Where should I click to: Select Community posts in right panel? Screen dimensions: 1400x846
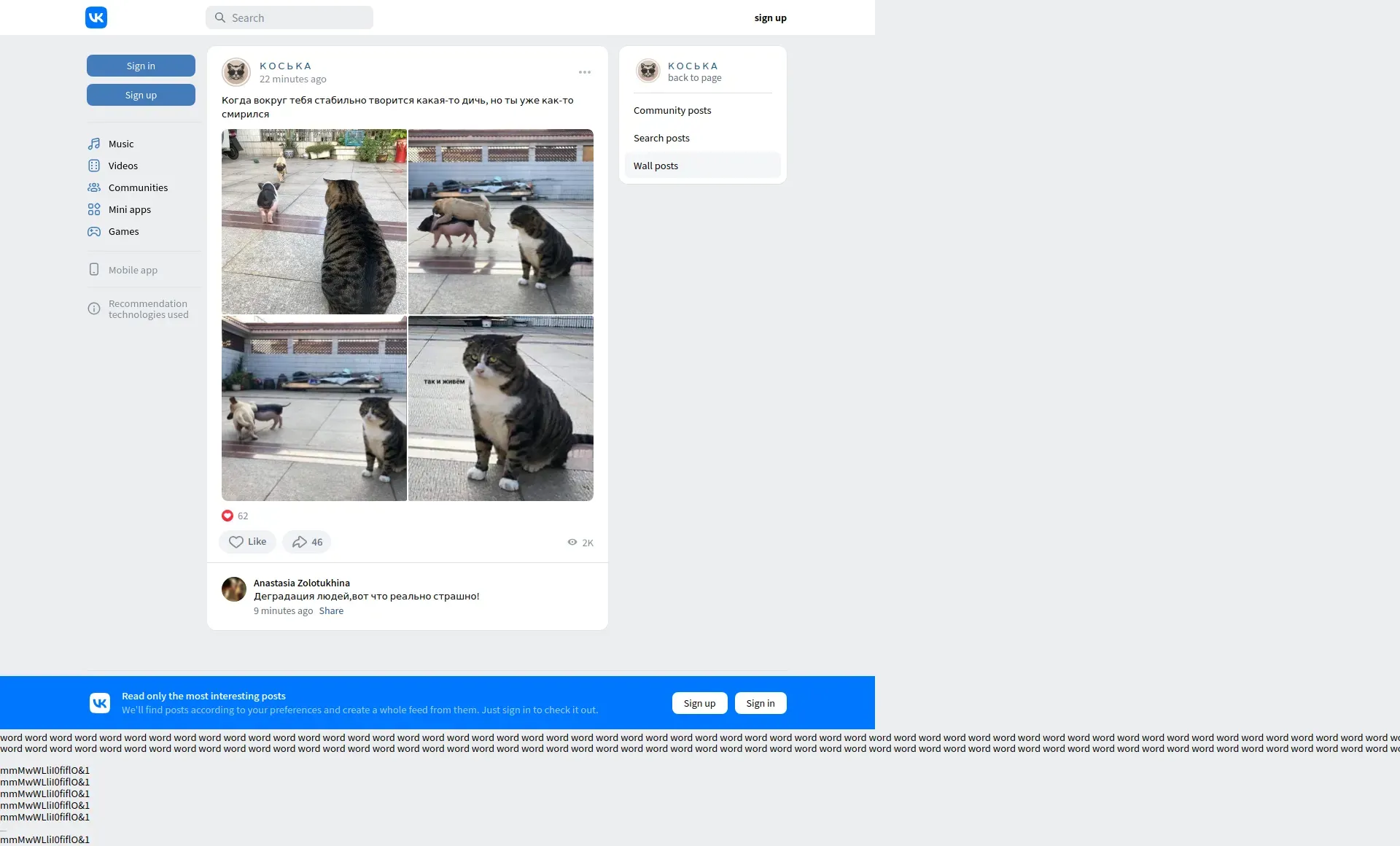[672, 111]
